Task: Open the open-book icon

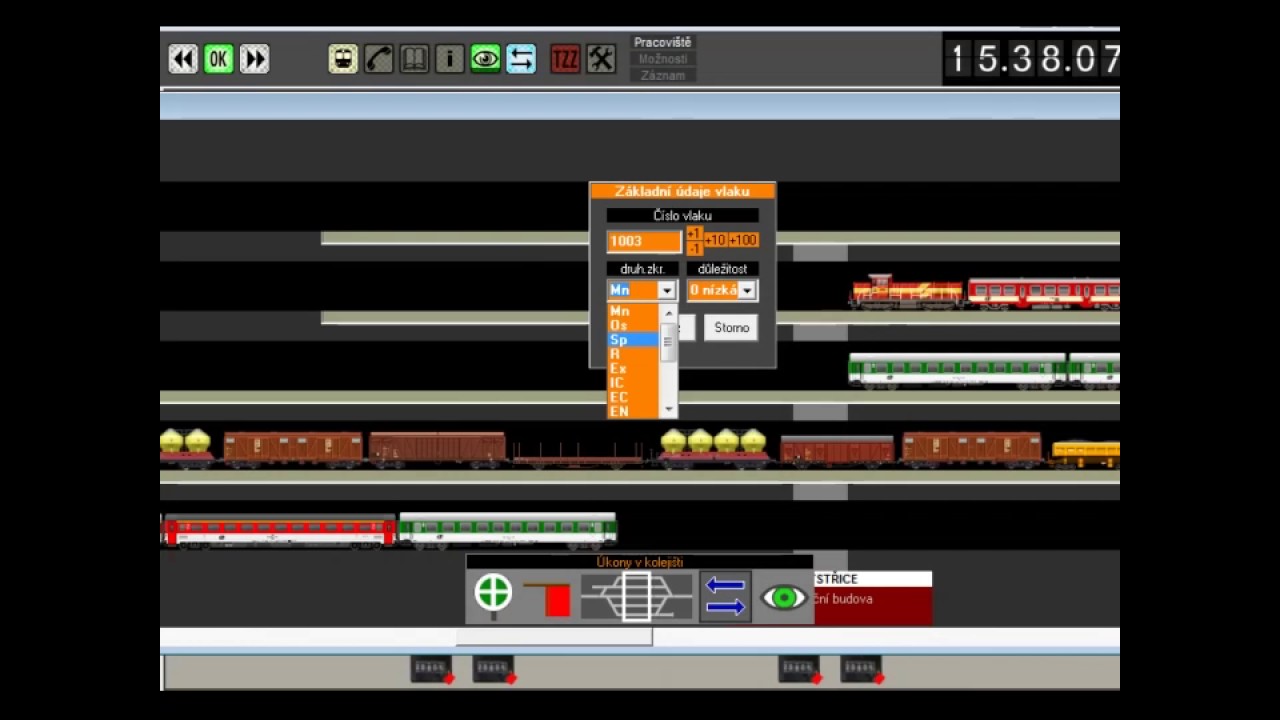Action: coord(414,59)
